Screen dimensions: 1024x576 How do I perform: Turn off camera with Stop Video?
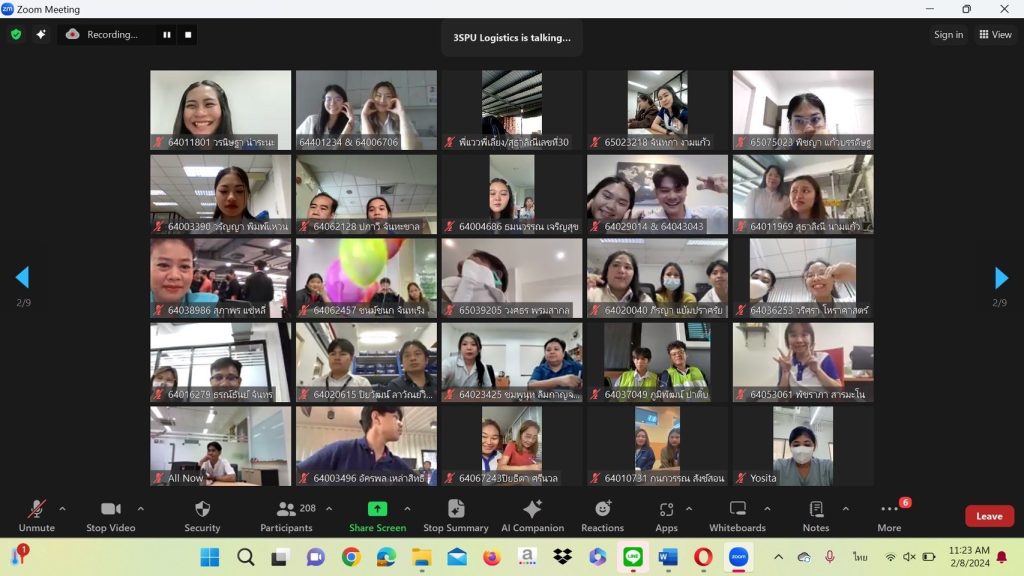[x=110, y=516]
